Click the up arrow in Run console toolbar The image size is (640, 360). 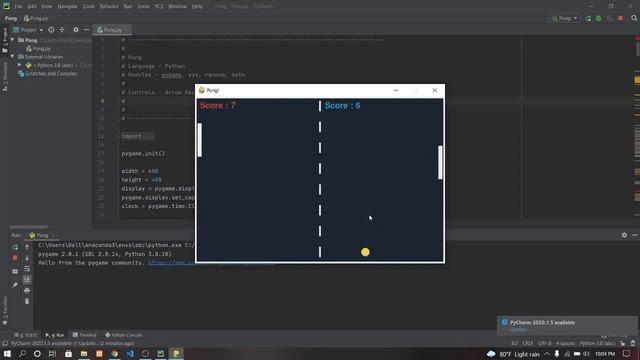tap(27, 247)
